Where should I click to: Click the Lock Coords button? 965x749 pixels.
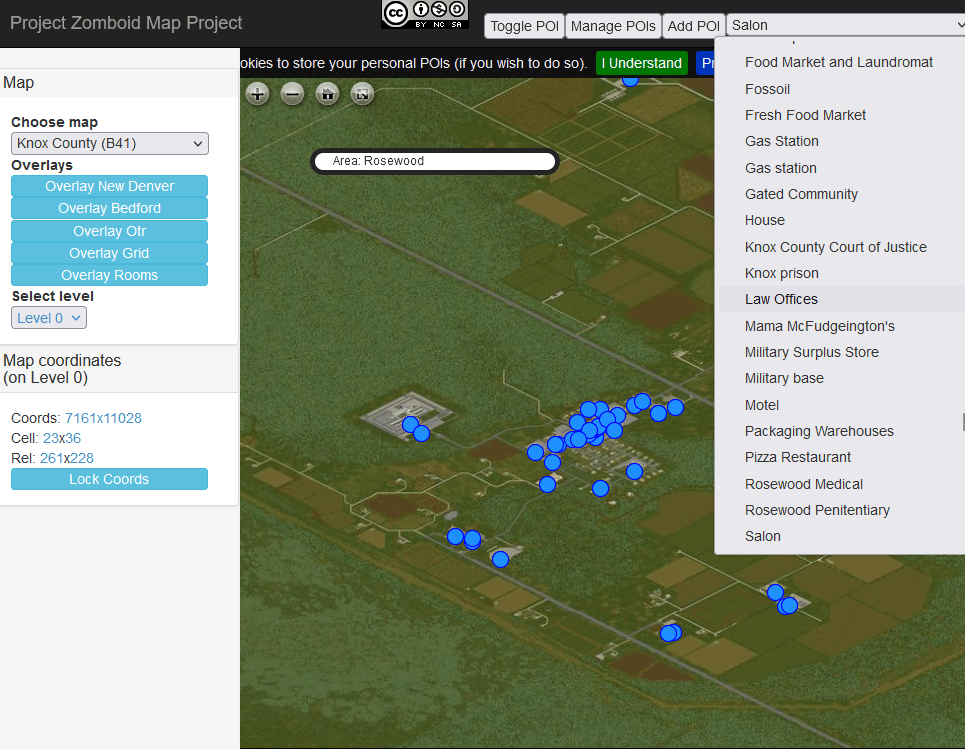110,479
